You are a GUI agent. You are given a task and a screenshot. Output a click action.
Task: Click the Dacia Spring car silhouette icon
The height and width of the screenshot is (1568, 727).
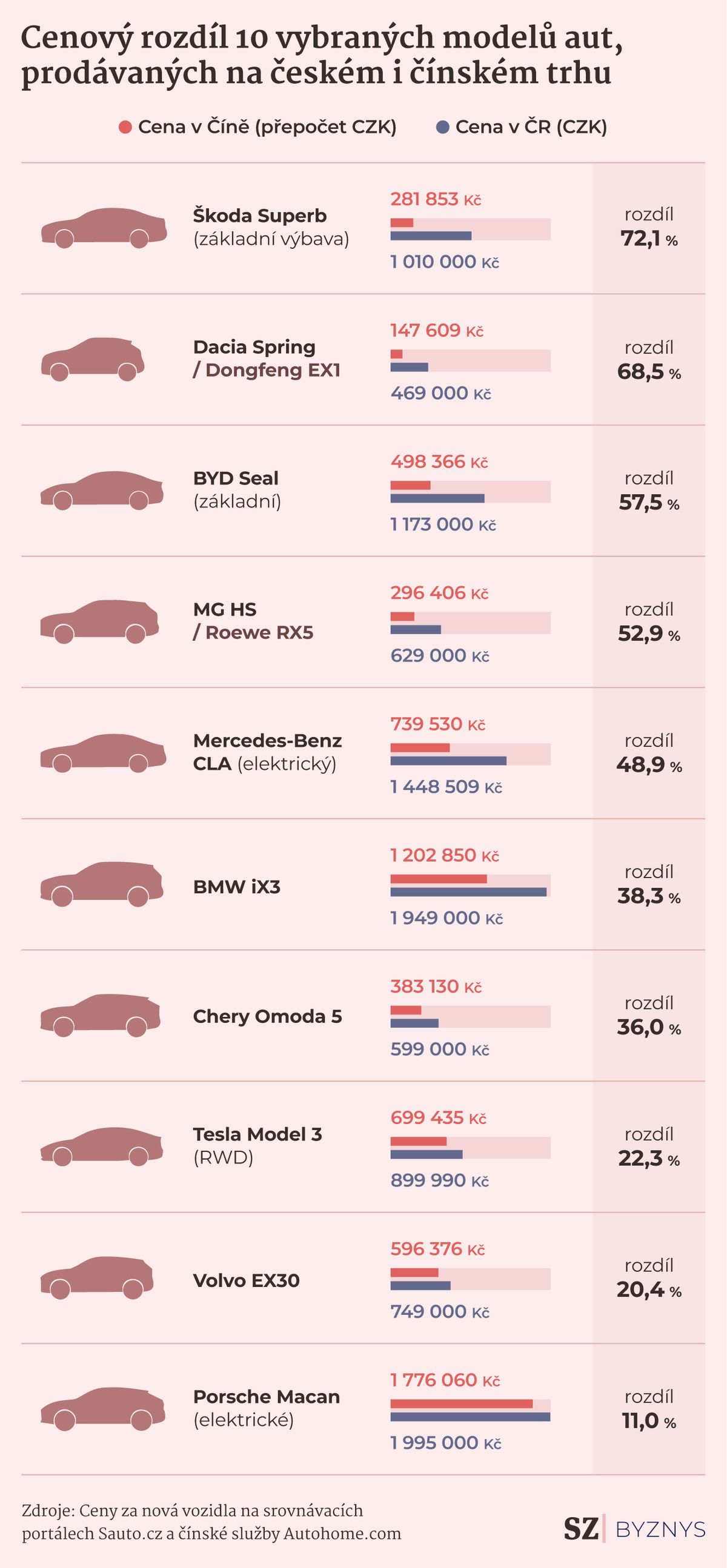click(x=93, y=360)
